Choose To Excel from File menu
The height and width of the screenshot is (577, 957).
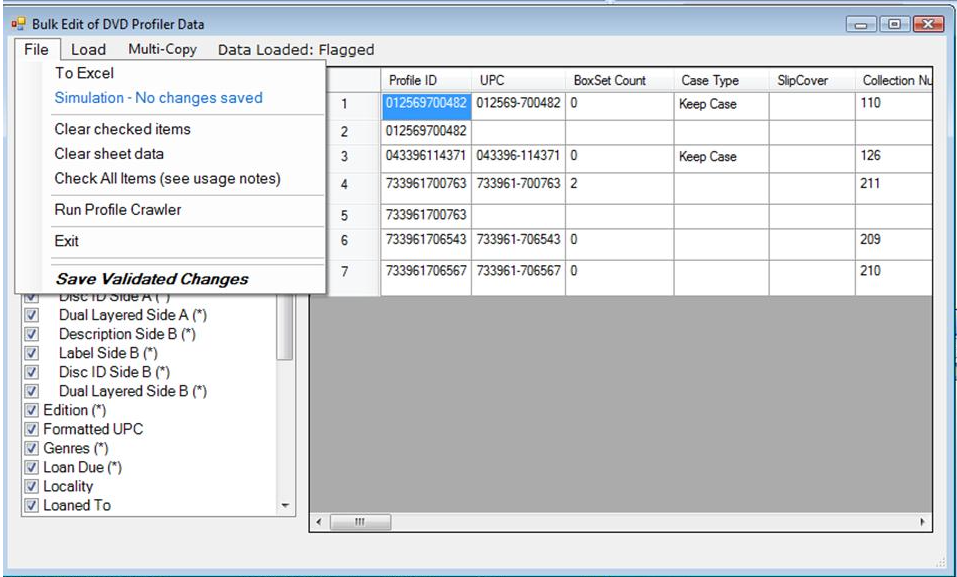[84, 73]
